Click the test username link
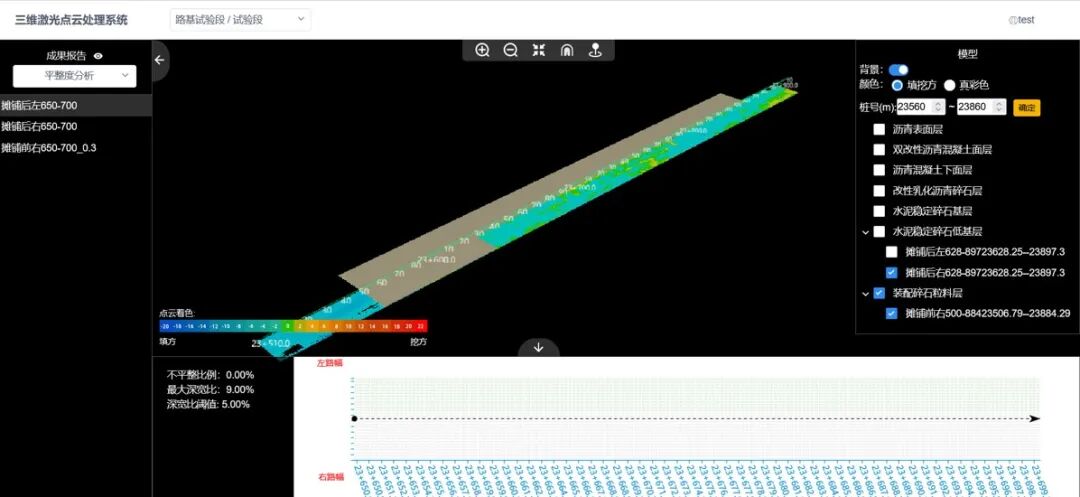Viewport: 1080px width, 497px height. click(x=1026, y=20)
